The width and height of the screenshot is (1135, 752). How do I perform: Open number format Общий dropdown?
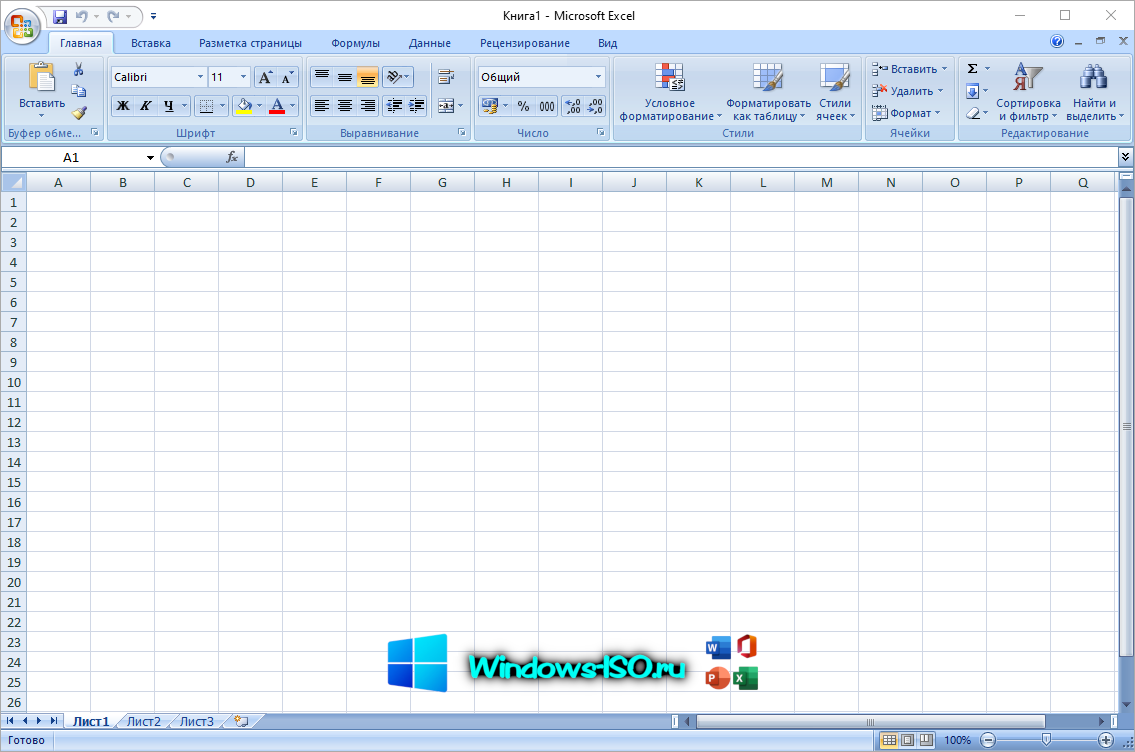599,77
